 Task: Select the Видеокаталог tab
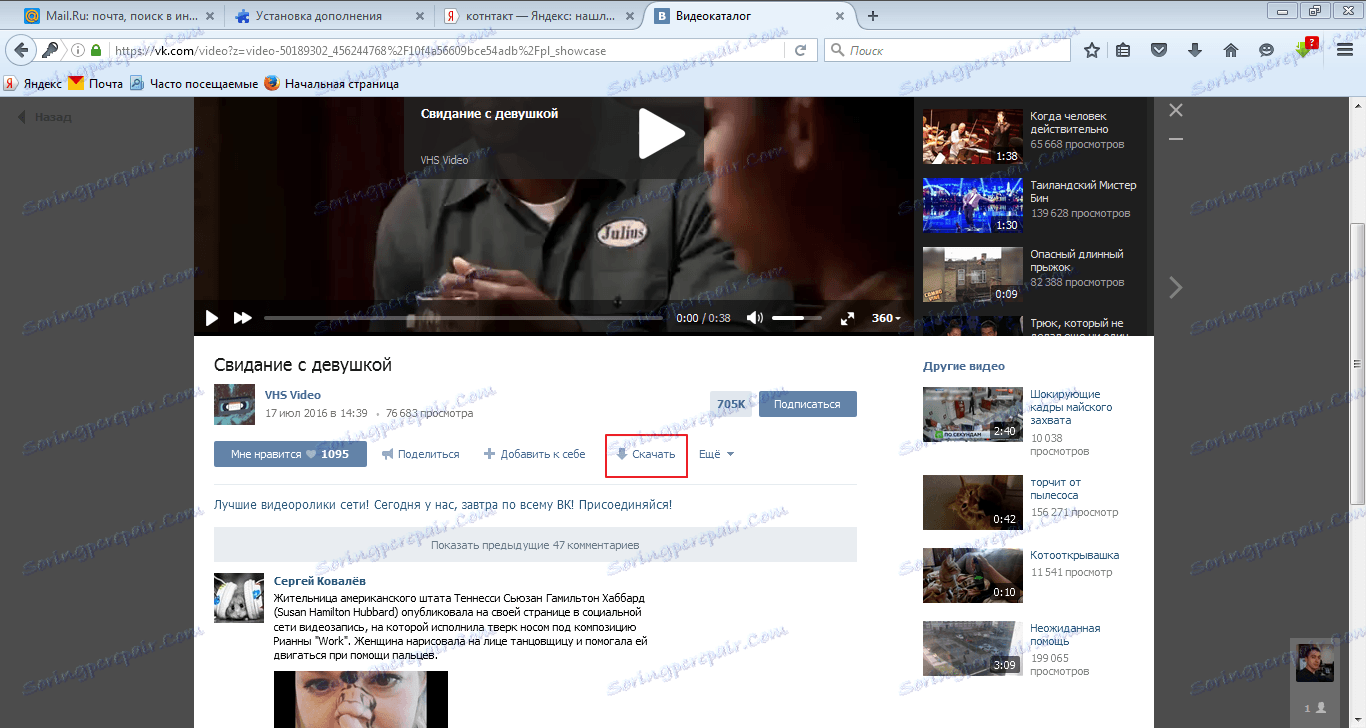[751, 16]
